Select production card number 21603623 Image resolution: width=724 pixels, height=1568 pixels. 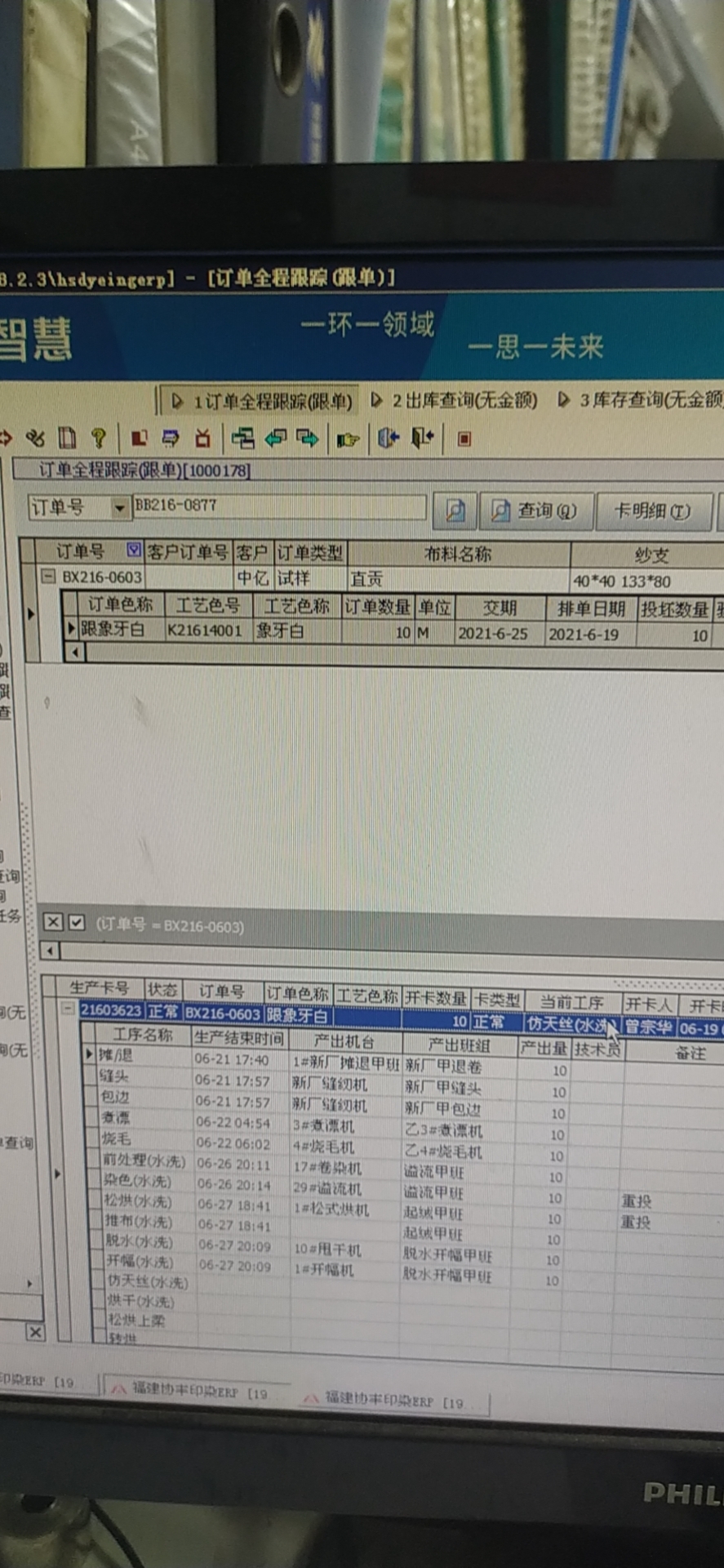(x=111, y=1010)
